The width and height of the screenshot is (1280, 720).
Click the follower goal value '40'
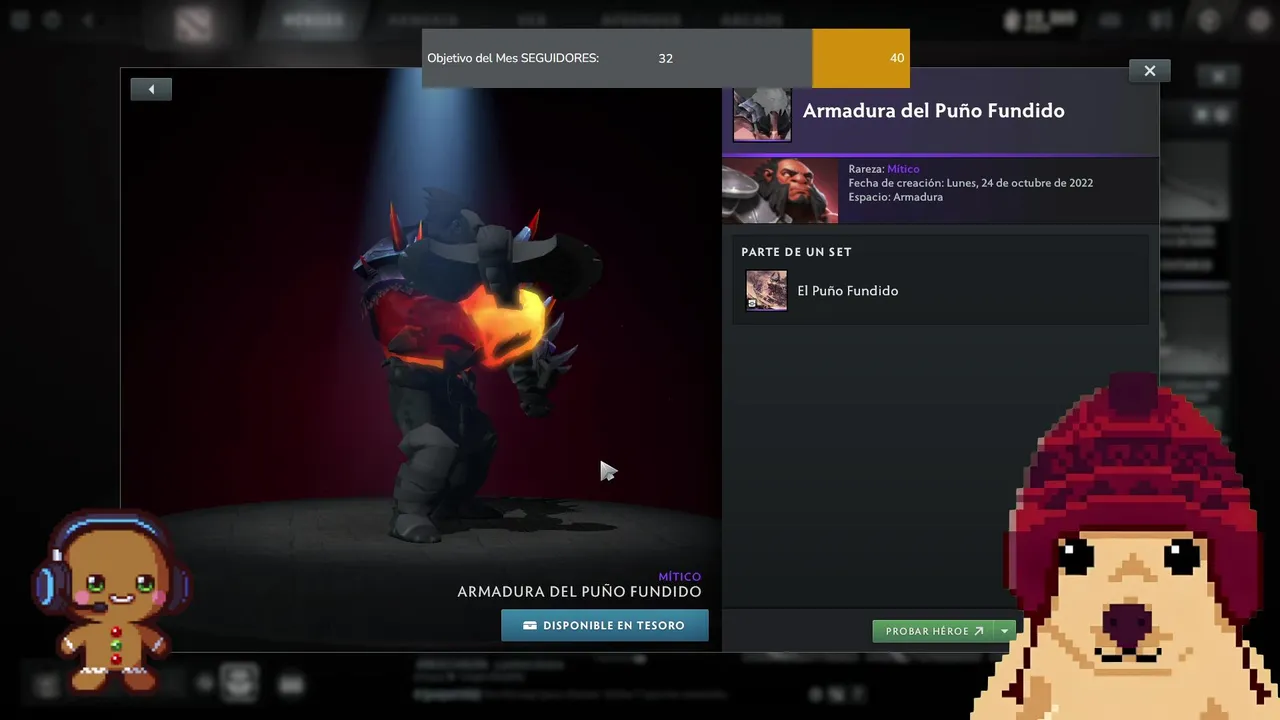coord(897,58)
